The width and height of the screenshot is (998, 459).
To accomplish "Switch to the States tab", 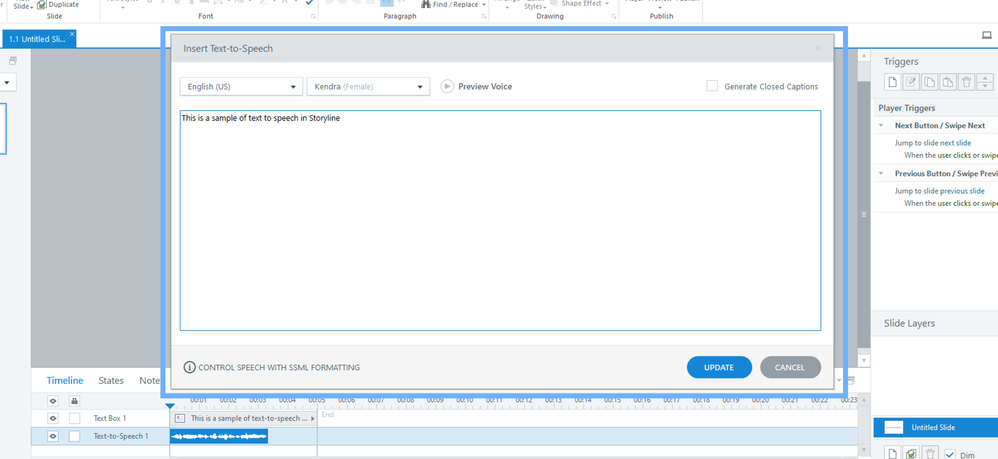I will coord(110,380).
